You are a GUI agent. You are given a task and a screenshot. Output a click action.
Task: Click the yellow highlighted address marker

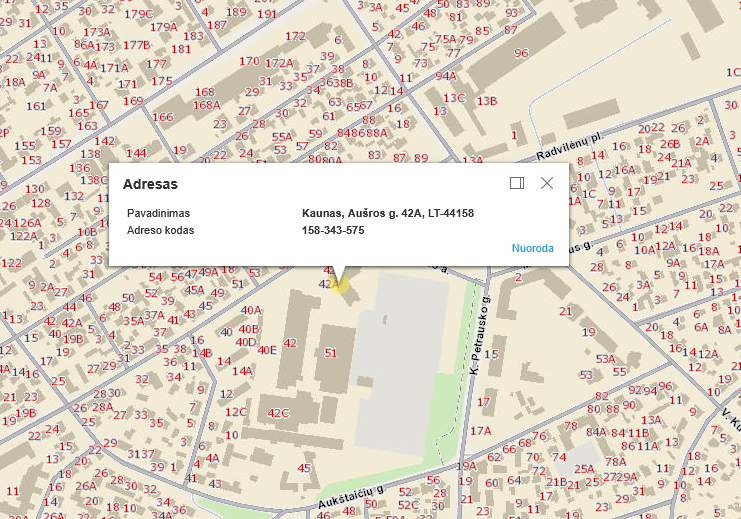pyautogui.click(x=341, y=285)
